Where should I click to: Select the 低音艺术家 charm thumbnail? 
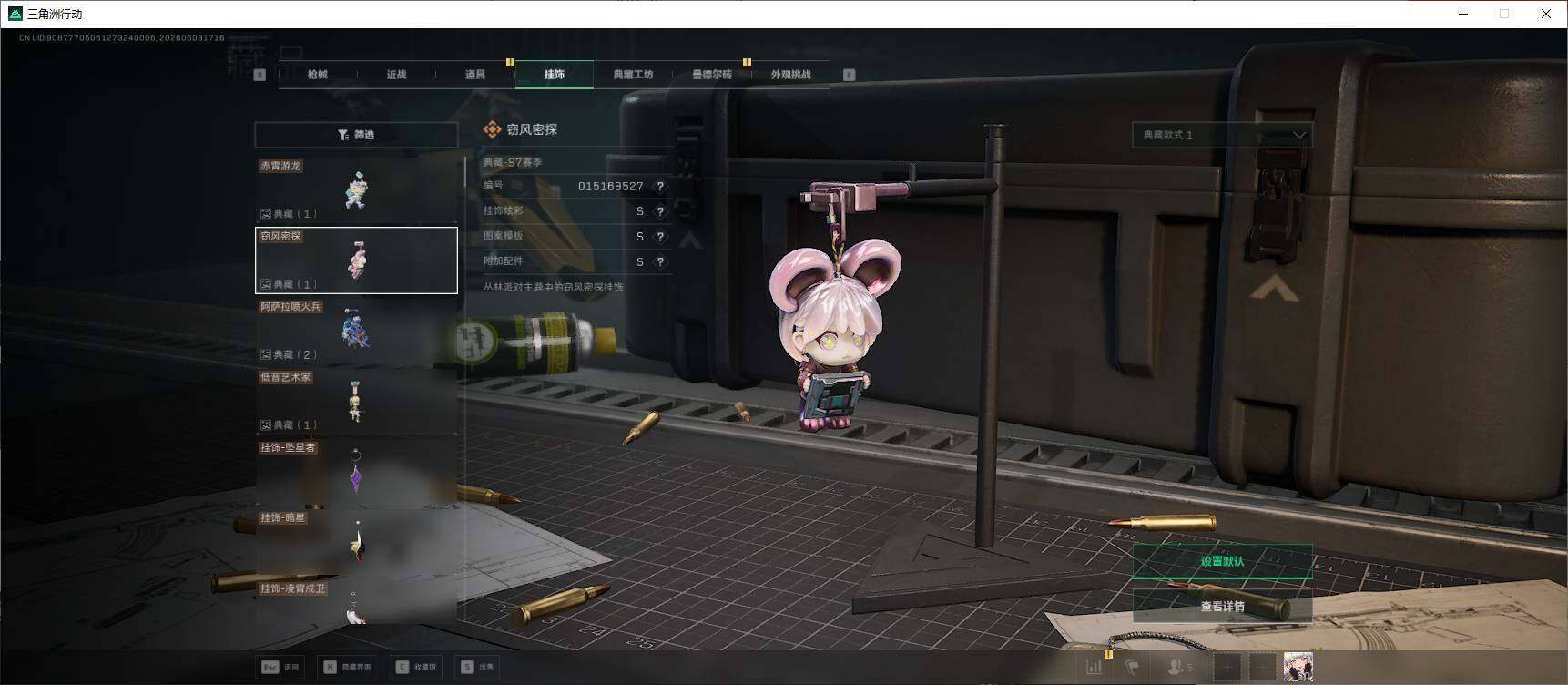[x=356, y=401]
